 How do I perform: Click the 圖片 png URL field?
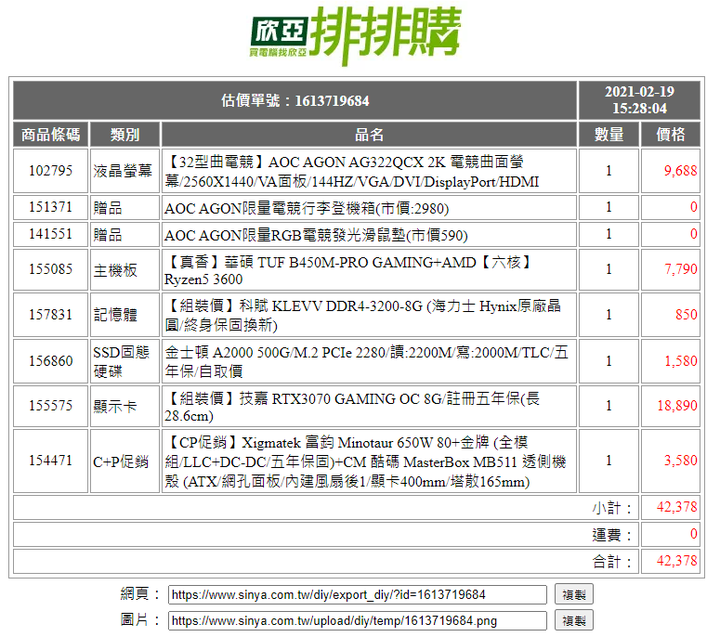pyautogui.click(x=357, y=621)
